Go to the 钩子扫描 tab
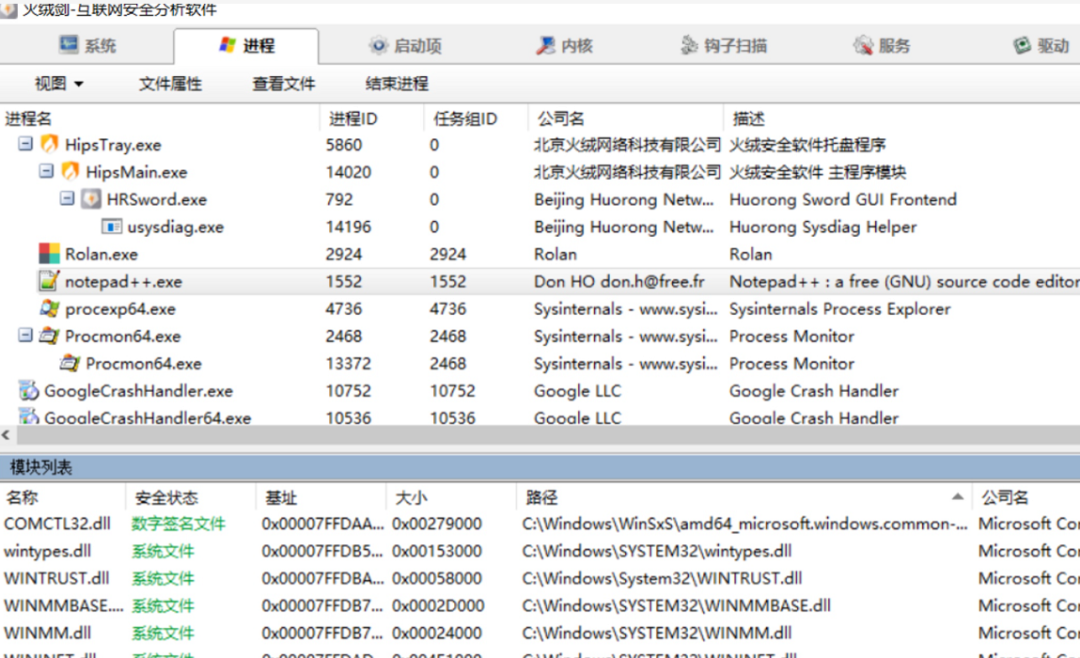Image resolution: width=1080 pixels, height=658 pixels. tap(723, 46)
